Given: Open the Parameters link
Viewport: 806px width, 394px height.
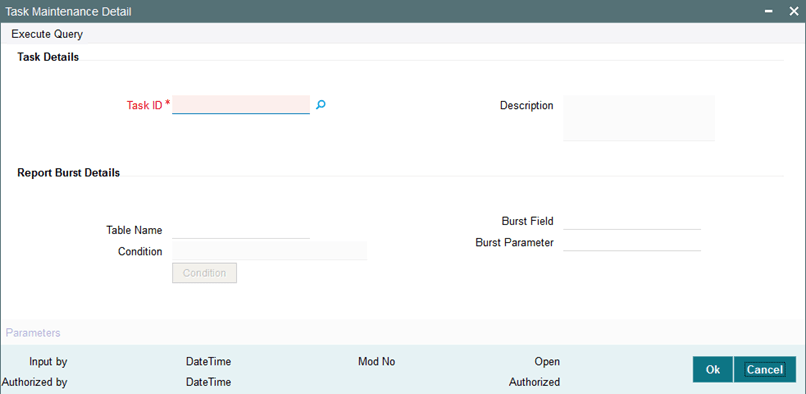Looking at the screenshot, I should pyautogui.click(x=33, y=333).
